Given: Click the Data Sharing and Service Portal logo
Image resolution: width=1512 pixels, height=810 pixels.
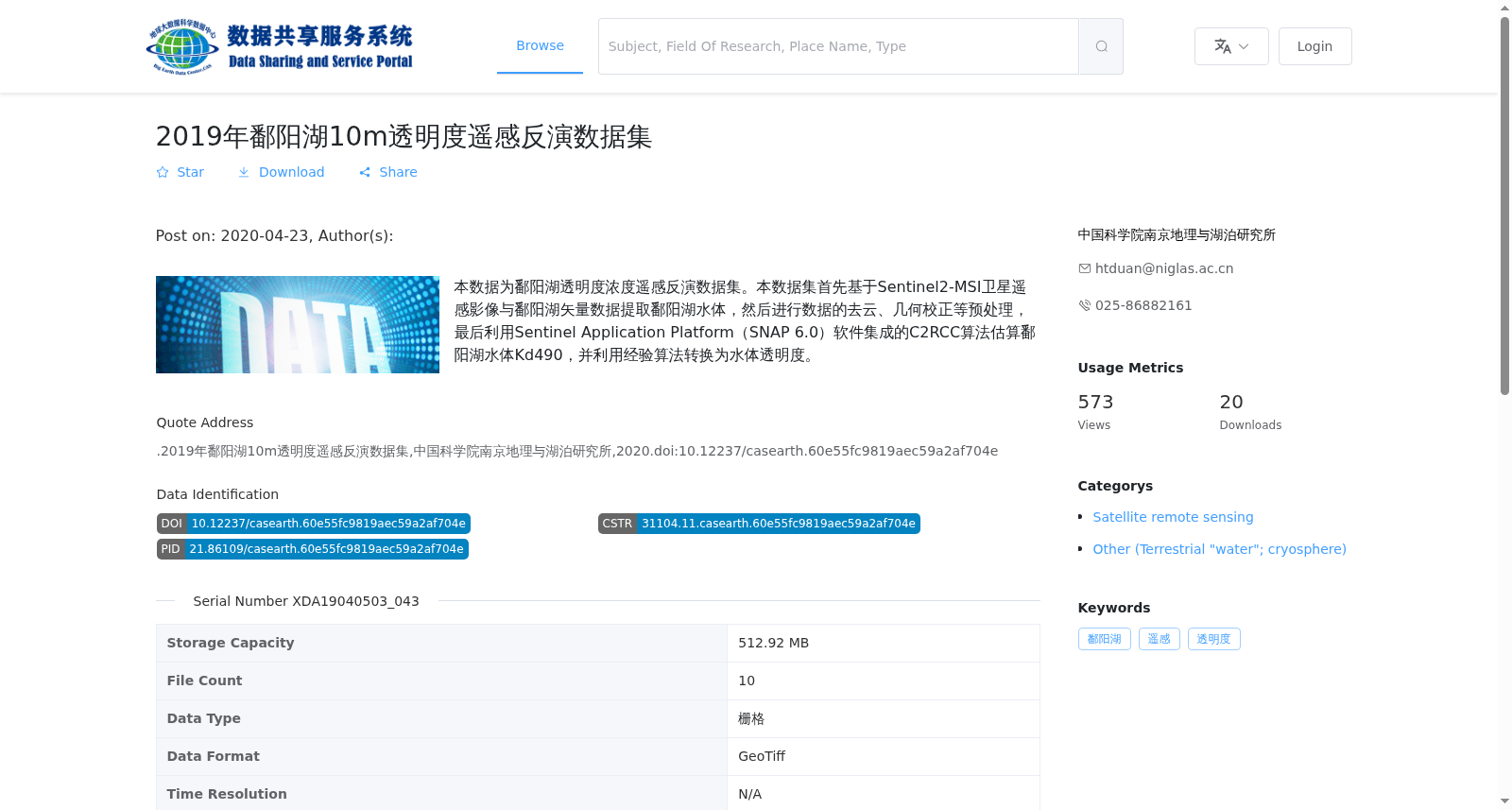Looking at the screenshot, I should 280,46.
